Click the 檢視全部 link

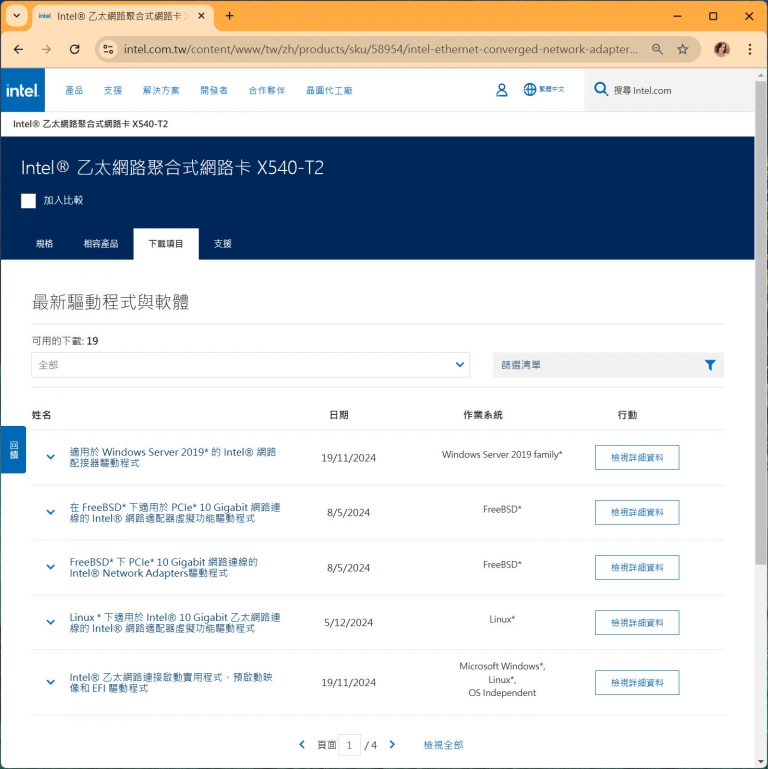click(443, 744)
